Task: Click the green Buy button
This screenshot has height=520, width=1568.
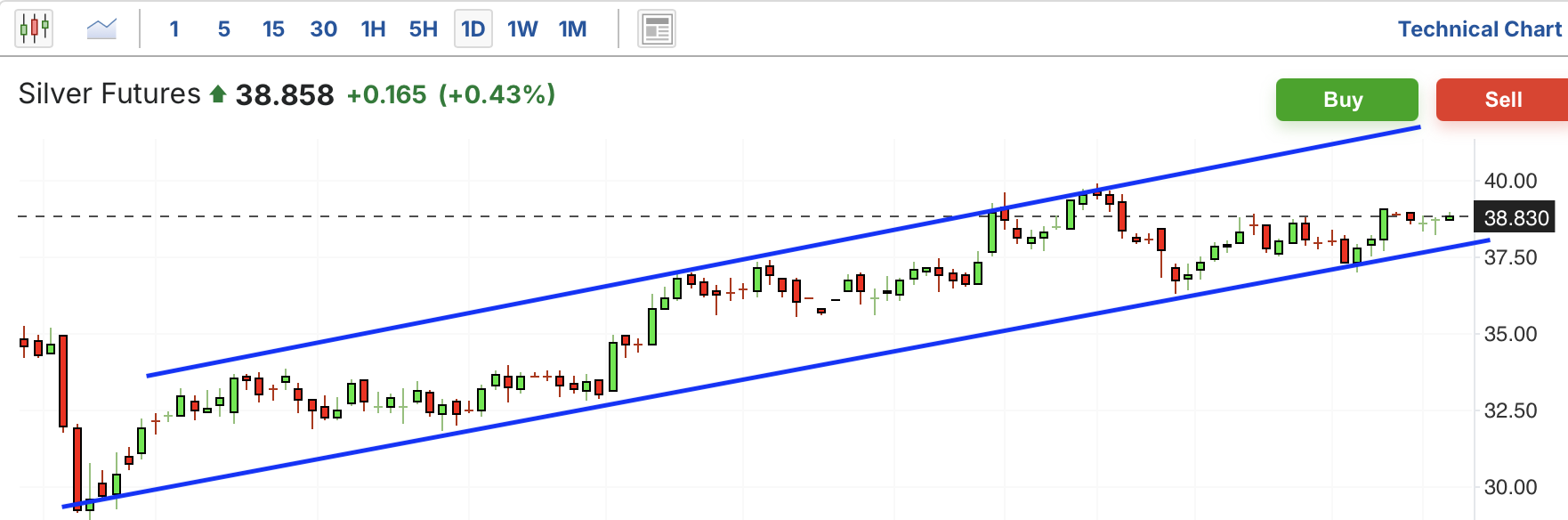Action: (x=1346, y=100)
